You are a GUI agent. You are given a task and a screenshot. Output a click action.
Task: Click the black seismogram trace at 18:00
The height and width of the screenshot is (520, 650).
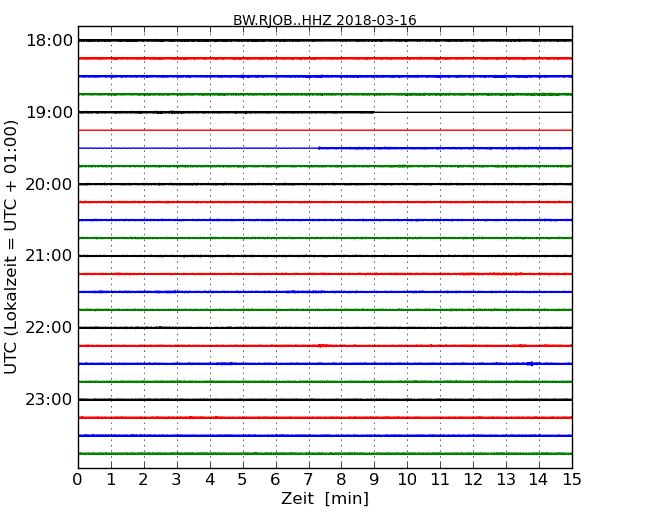(325, 40)
